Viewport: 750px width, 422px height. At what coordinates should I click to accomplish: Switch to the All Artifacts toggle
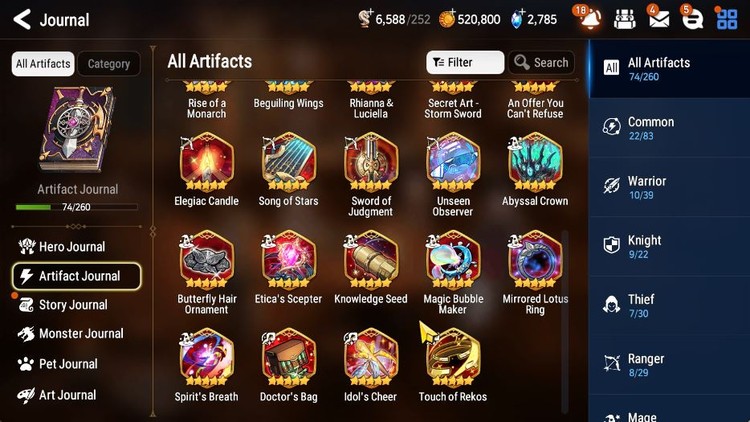click(x=43, y=64)
